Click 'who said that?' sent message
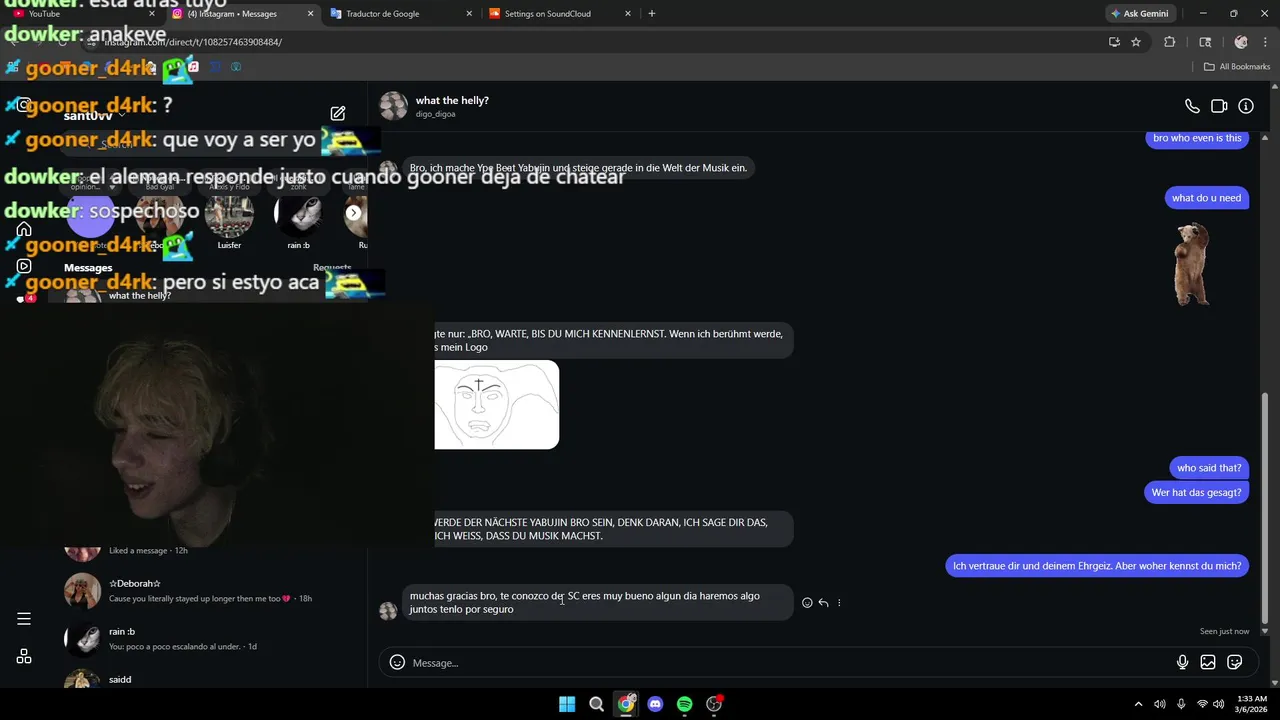Viewport: 1280px width, 720px height. tap(1209, 468)
